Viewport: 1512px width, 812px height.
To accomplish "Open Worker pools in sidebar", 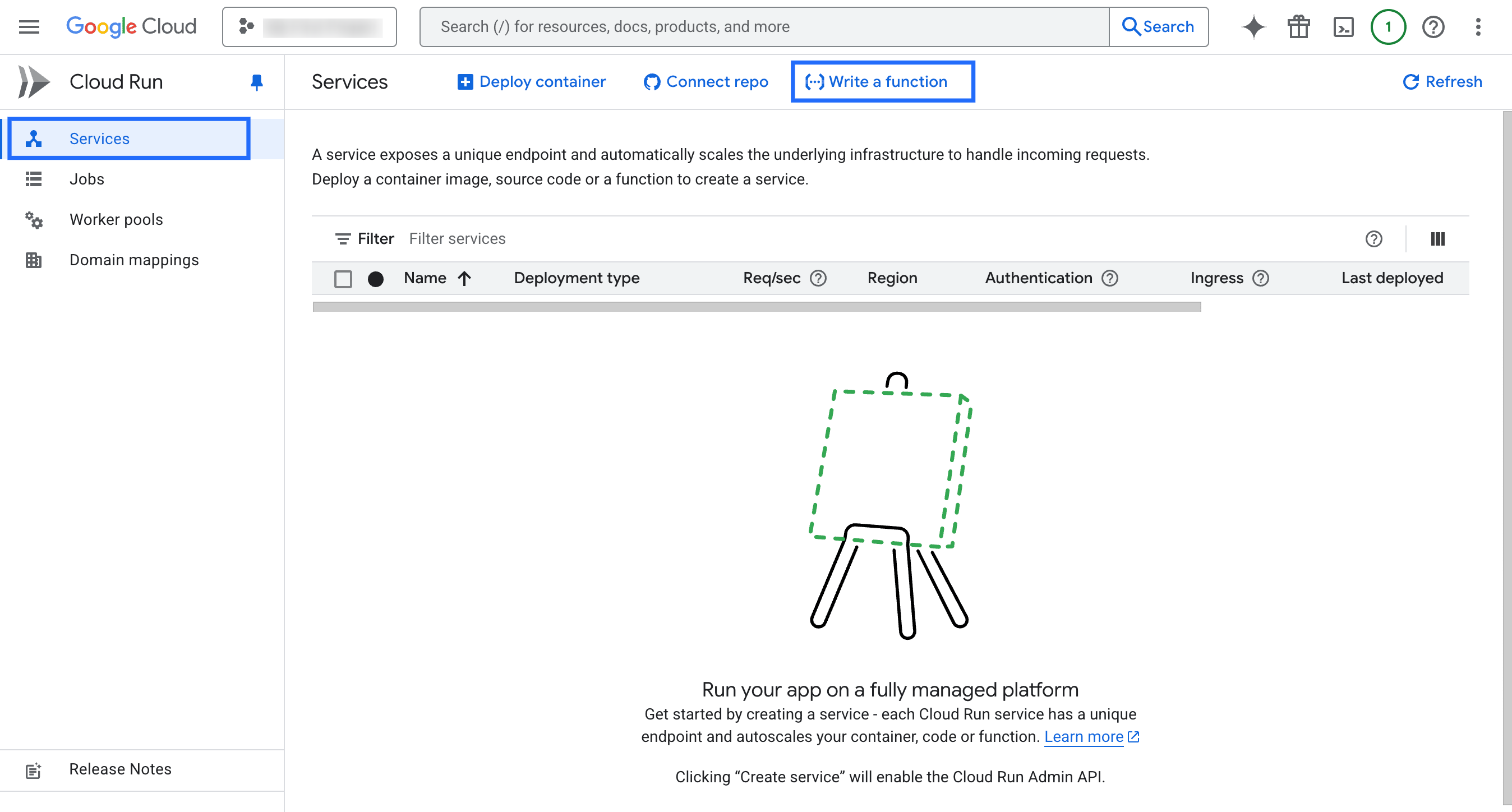I will pos(116,219).
